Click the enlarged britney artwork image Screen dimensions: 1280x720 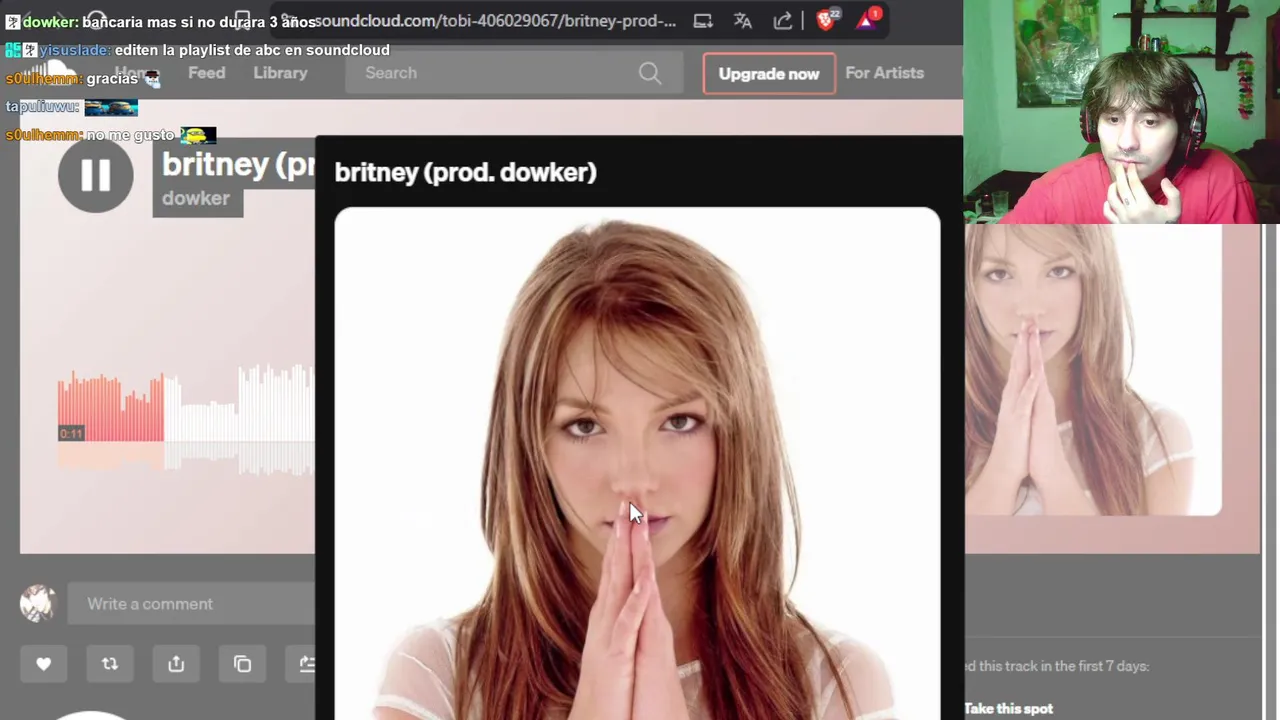tap(637, 463)
